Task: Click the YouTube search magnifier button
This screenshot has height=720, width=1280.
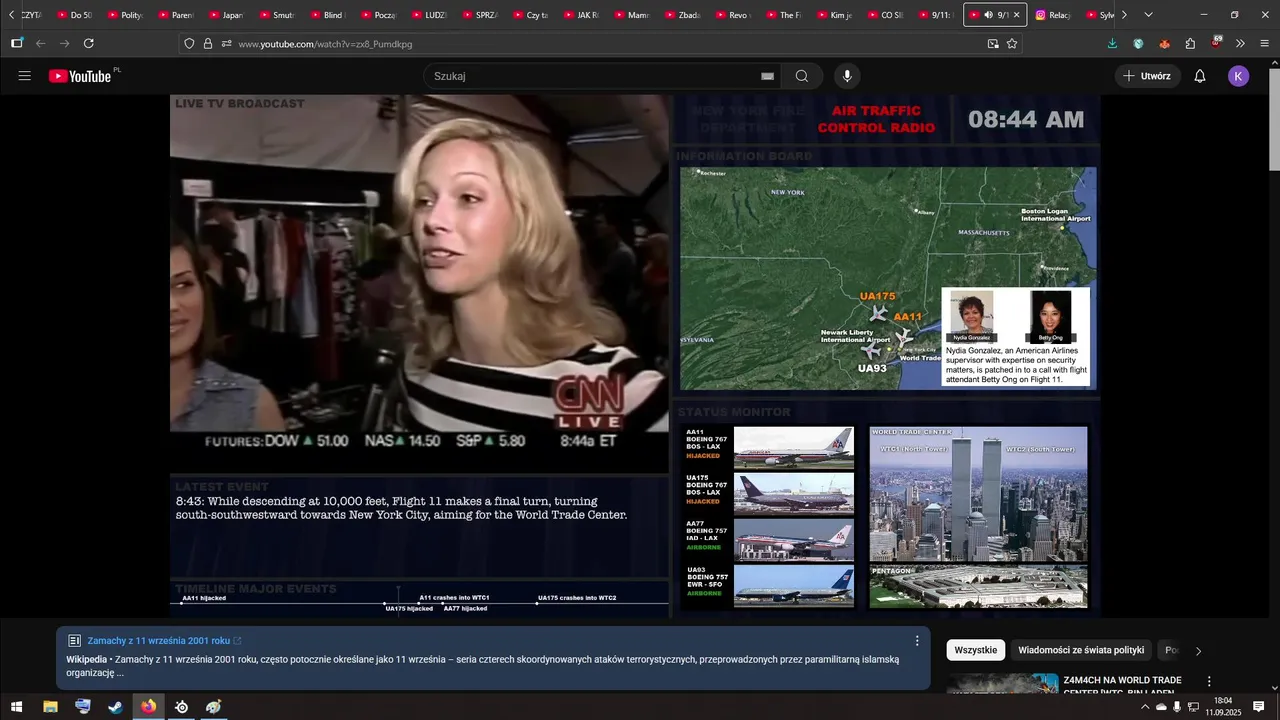Action: pos(802,76)
